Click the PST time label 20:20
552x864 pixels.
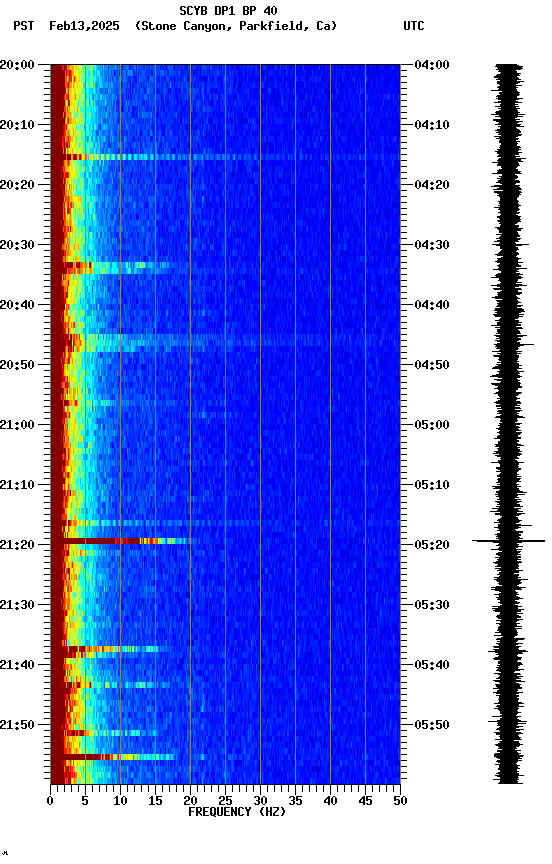pyautogui.click(x=17, y=185)
